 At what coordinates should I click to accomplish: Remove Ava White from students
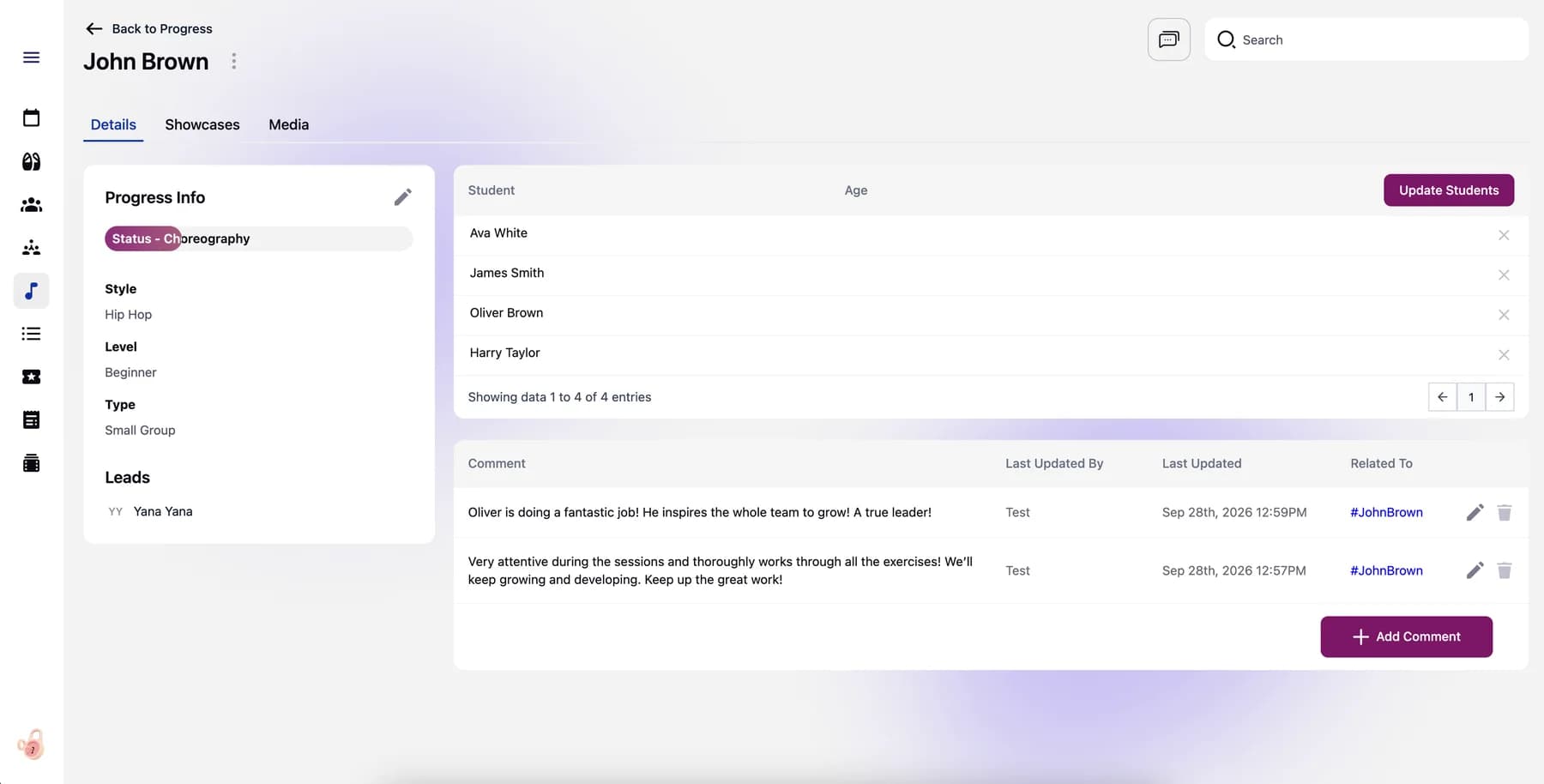[x=1503, y=235]
